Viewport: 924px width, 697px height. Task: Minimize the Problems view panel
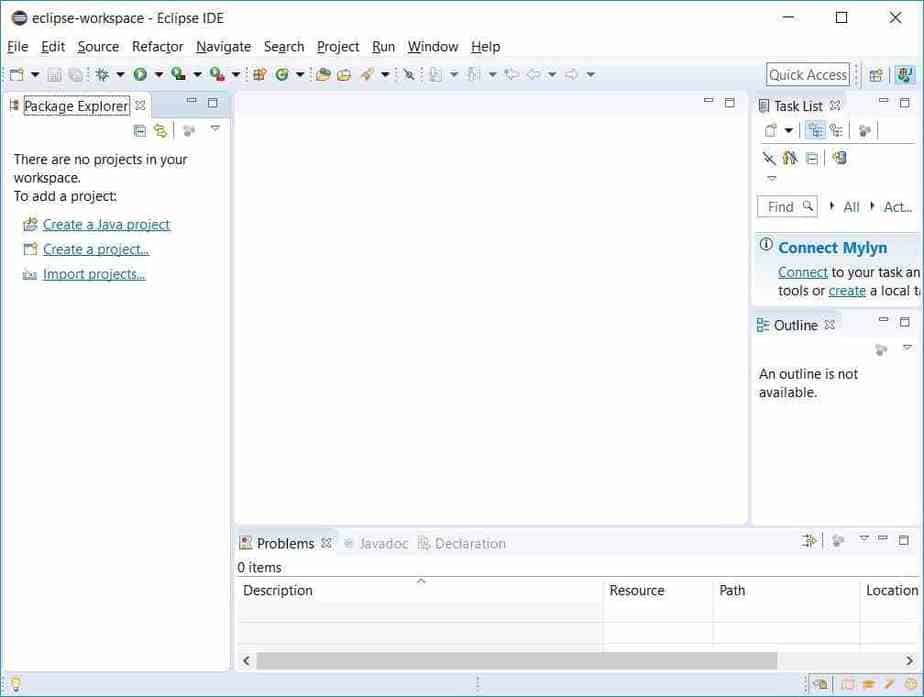pos(883,539)
